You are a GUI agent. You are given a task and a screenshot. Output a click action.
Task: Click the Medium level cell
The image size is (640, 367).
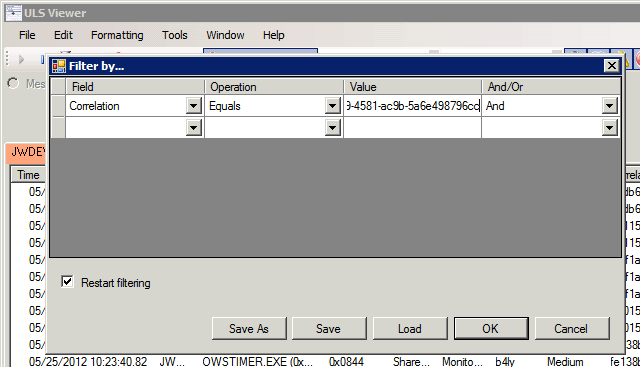pos(565,362)
